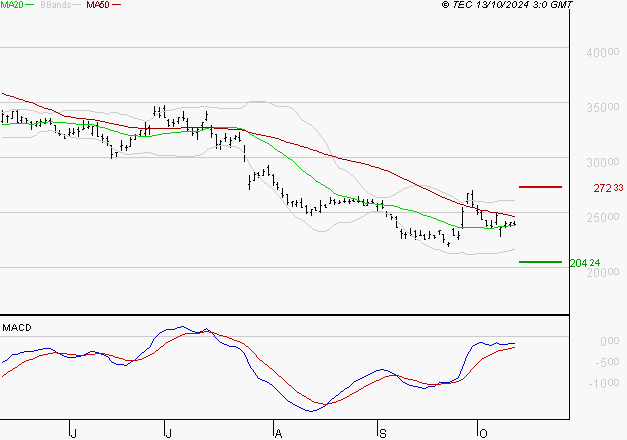Click the BBands legend label
The image size is (627, 440).
[55, 5]
